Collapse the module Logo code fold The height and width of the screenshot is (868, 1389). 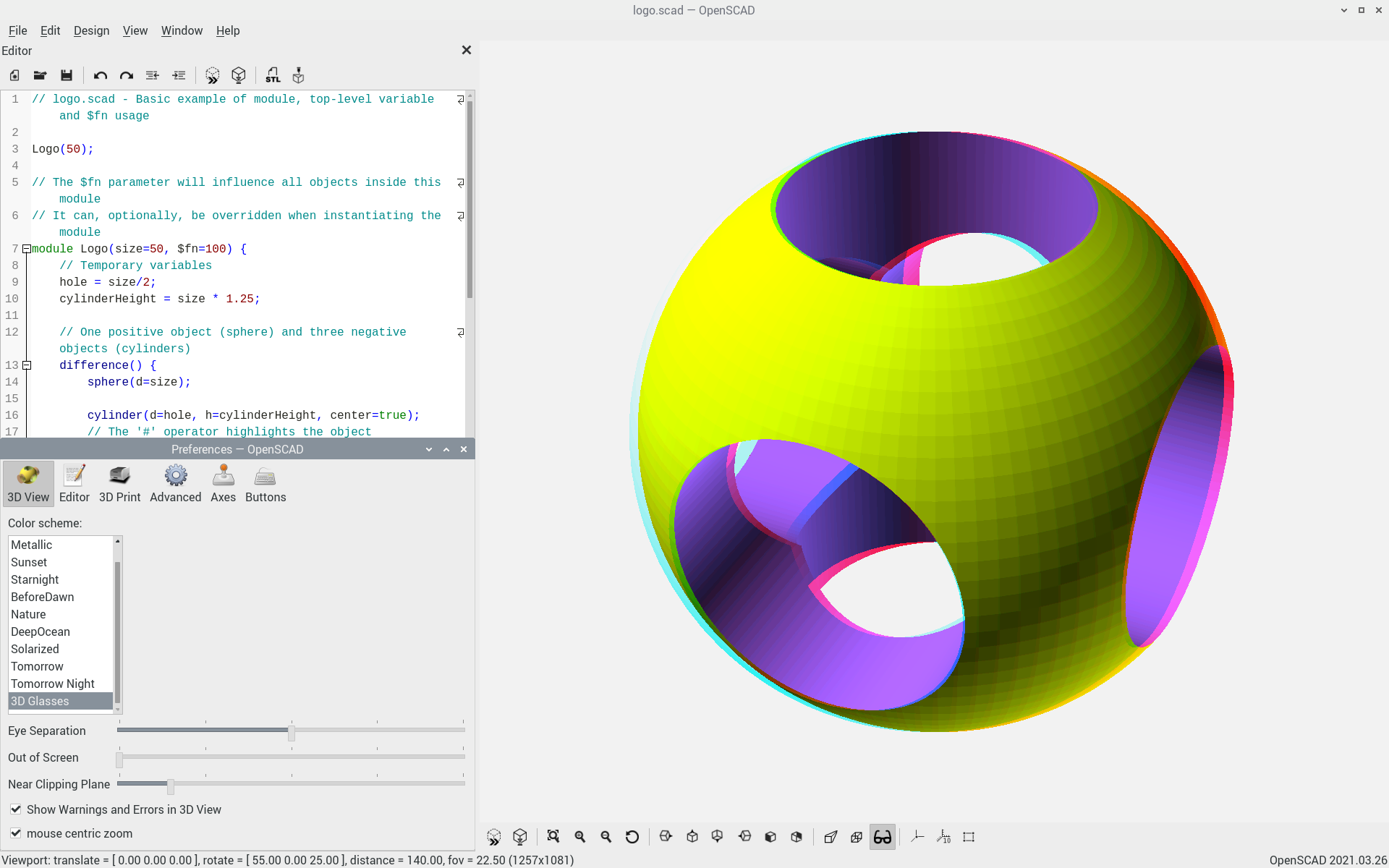click(x=27, y=249)
